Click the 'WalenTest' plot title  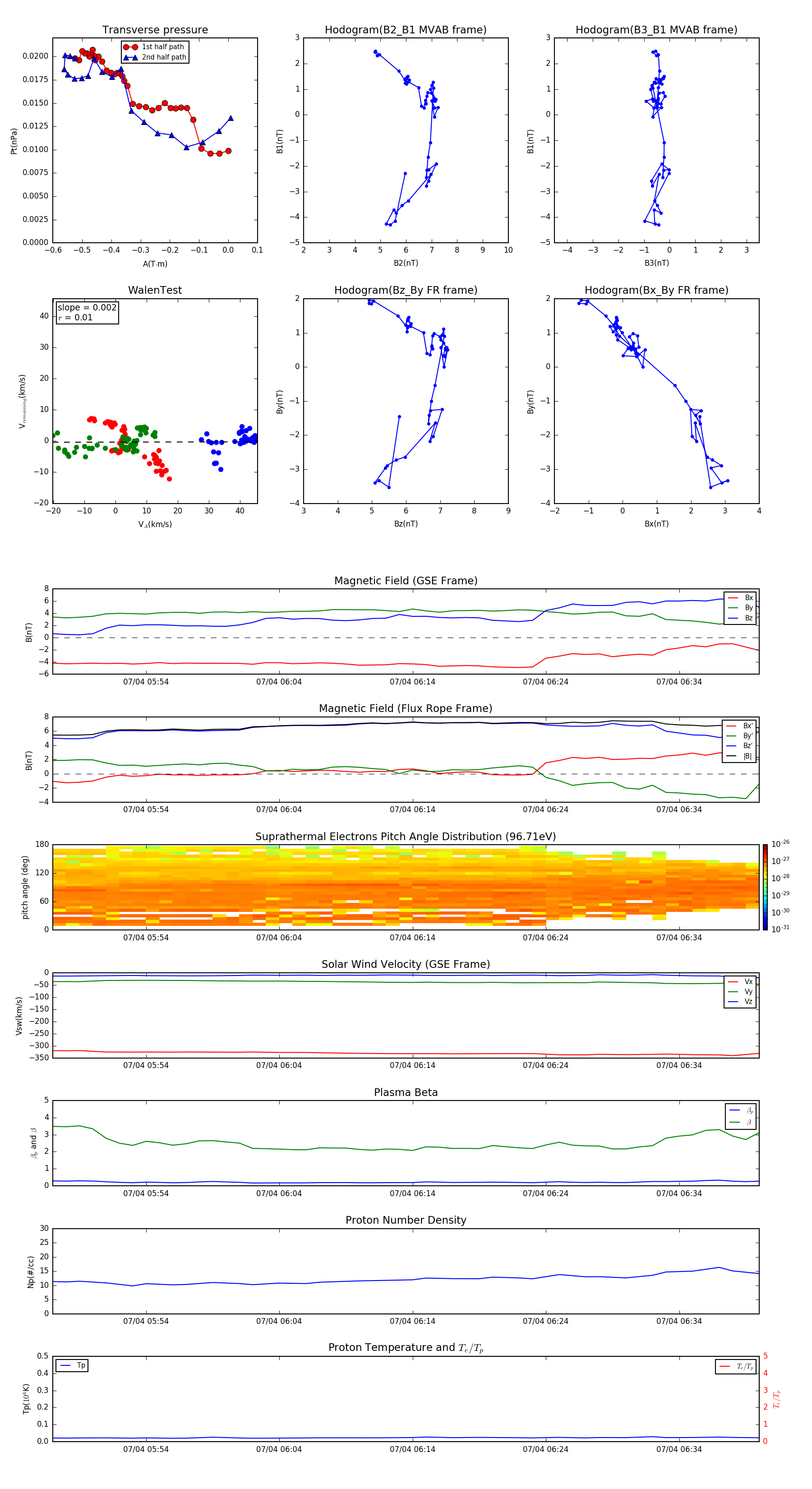(155, 290)
